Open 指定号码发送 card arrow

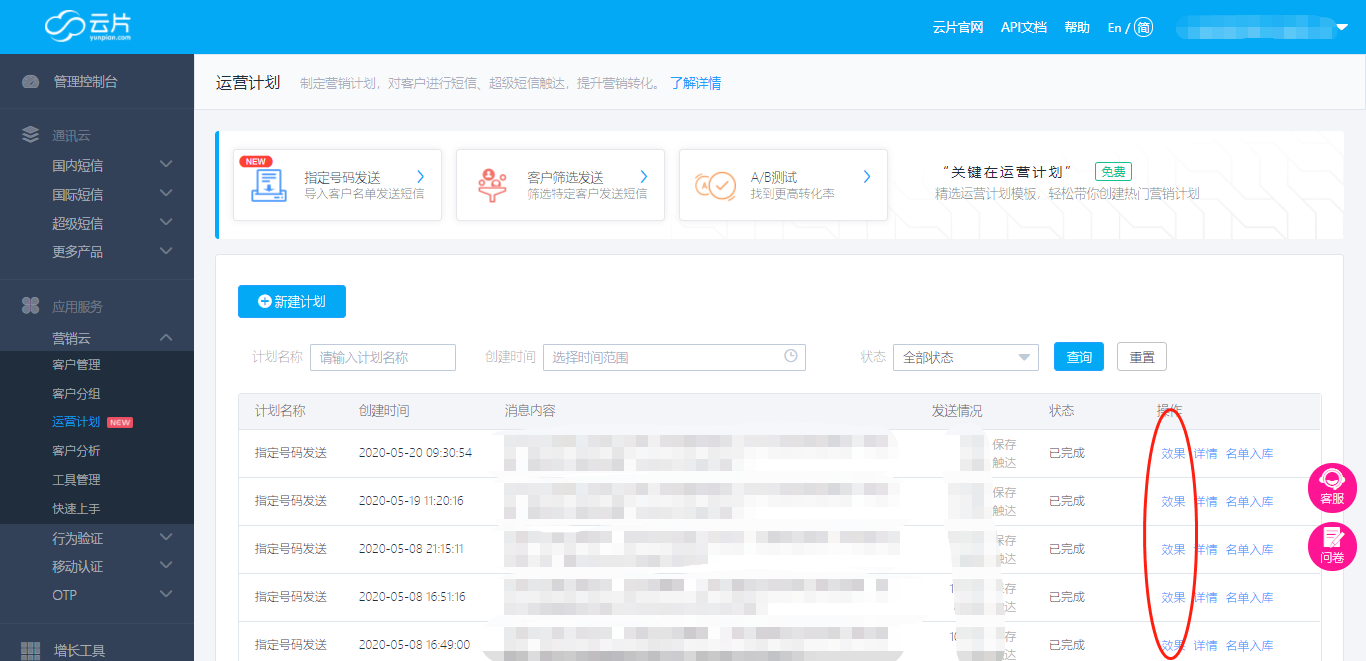[421, 177]
